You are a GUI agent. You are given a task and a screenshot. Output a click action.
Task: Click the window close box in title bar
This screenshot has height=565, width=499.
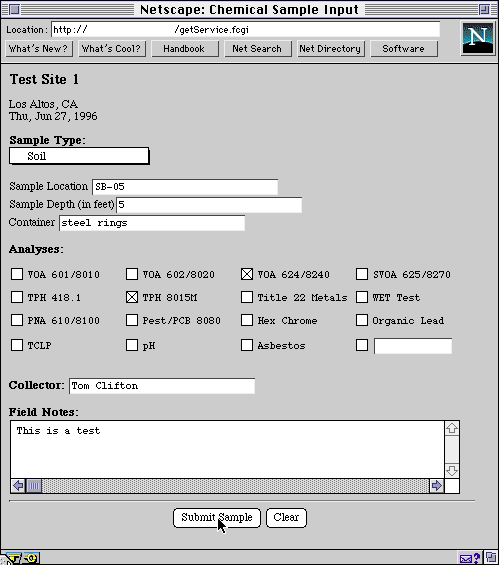click(x=15, y=9)
